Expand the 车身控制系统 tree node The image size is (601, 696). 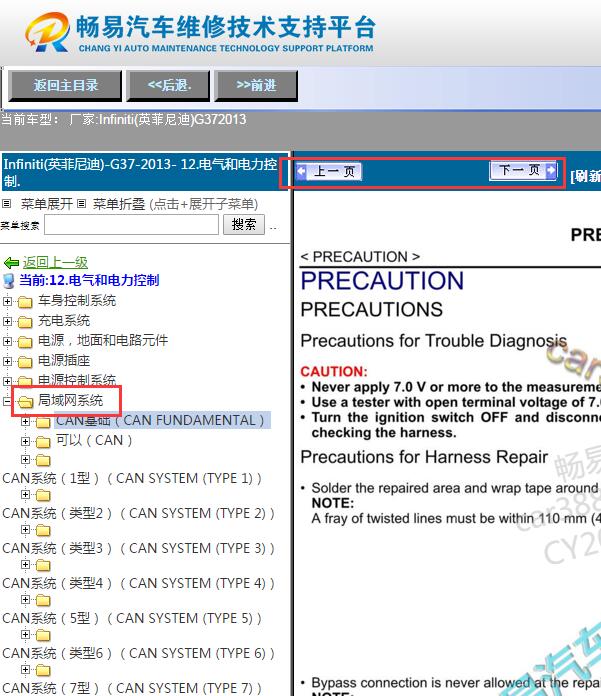pos(7,301)
